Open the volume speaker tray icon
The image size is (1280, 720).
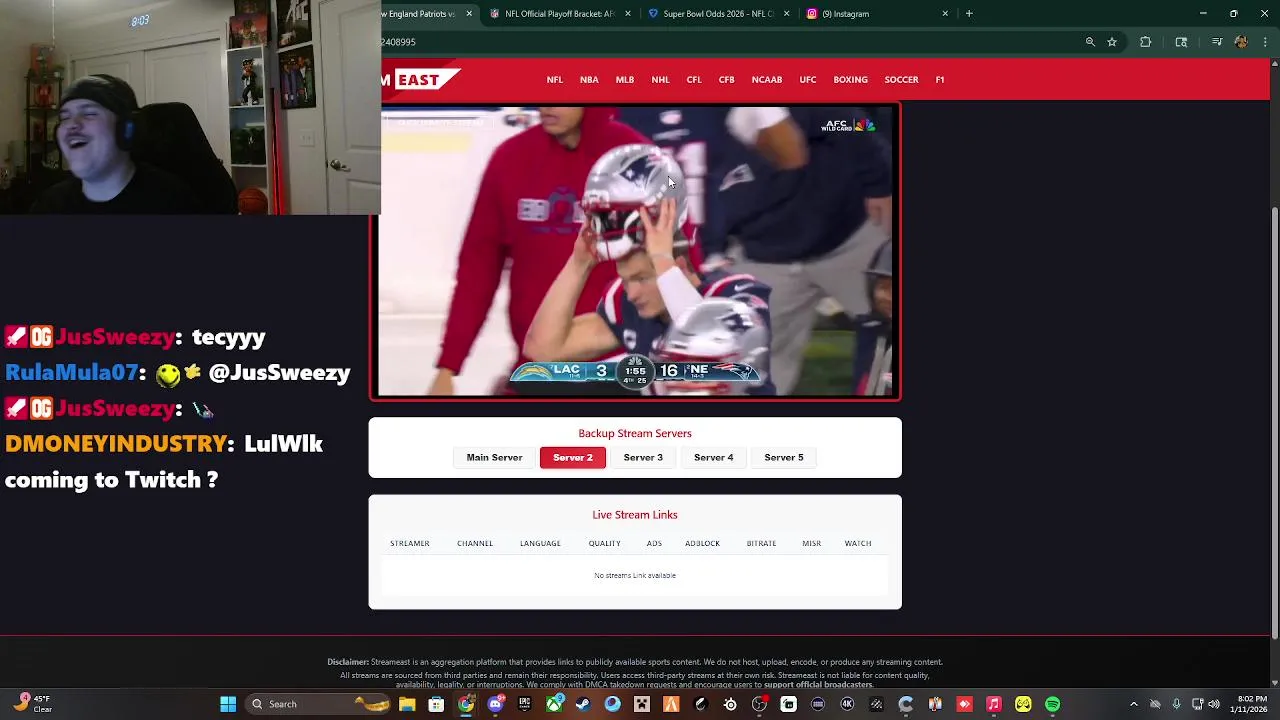pyautogui.click(x=1214, y=704)
